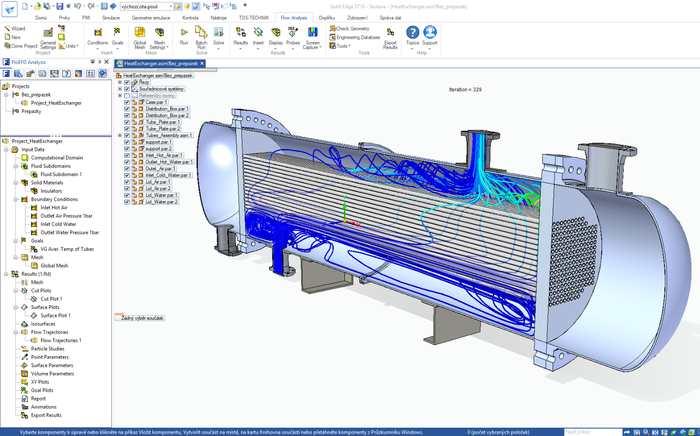
Task: Toggle the Souřadnicové systémy checkbox
Action: (x=127, y=89)
